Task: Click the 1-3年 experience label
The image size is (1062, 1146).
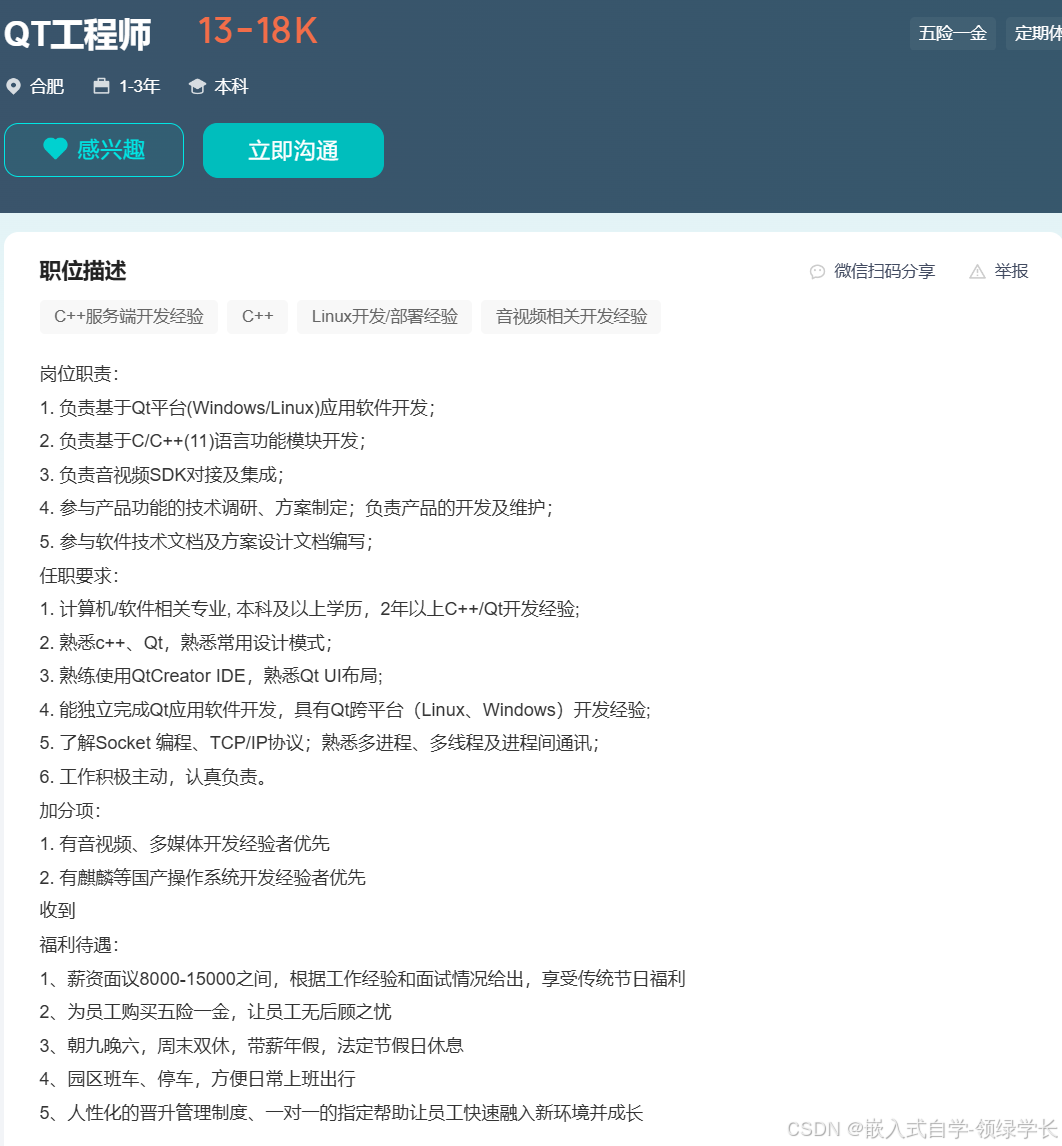Action: (140, 86)
